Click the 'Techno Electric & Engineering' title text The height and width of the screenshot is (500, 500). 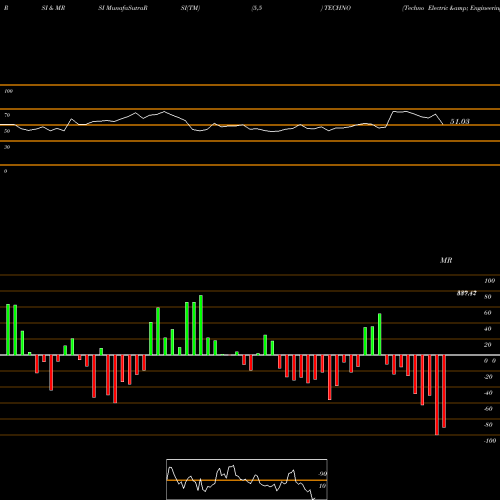(x=451, y=8)
